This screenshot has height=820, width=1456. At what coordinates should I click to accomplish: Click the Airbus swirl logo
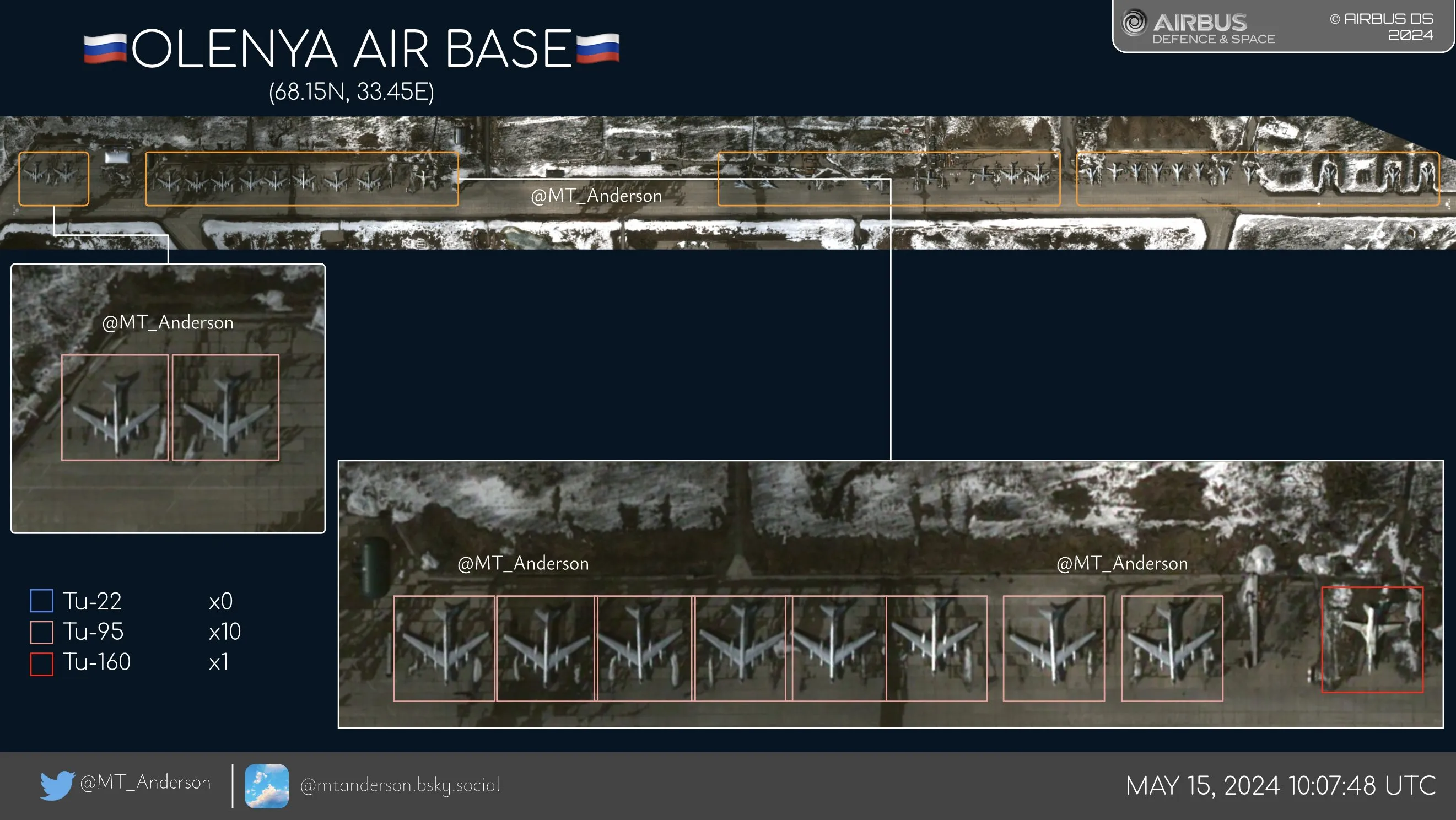(1134, 23)
